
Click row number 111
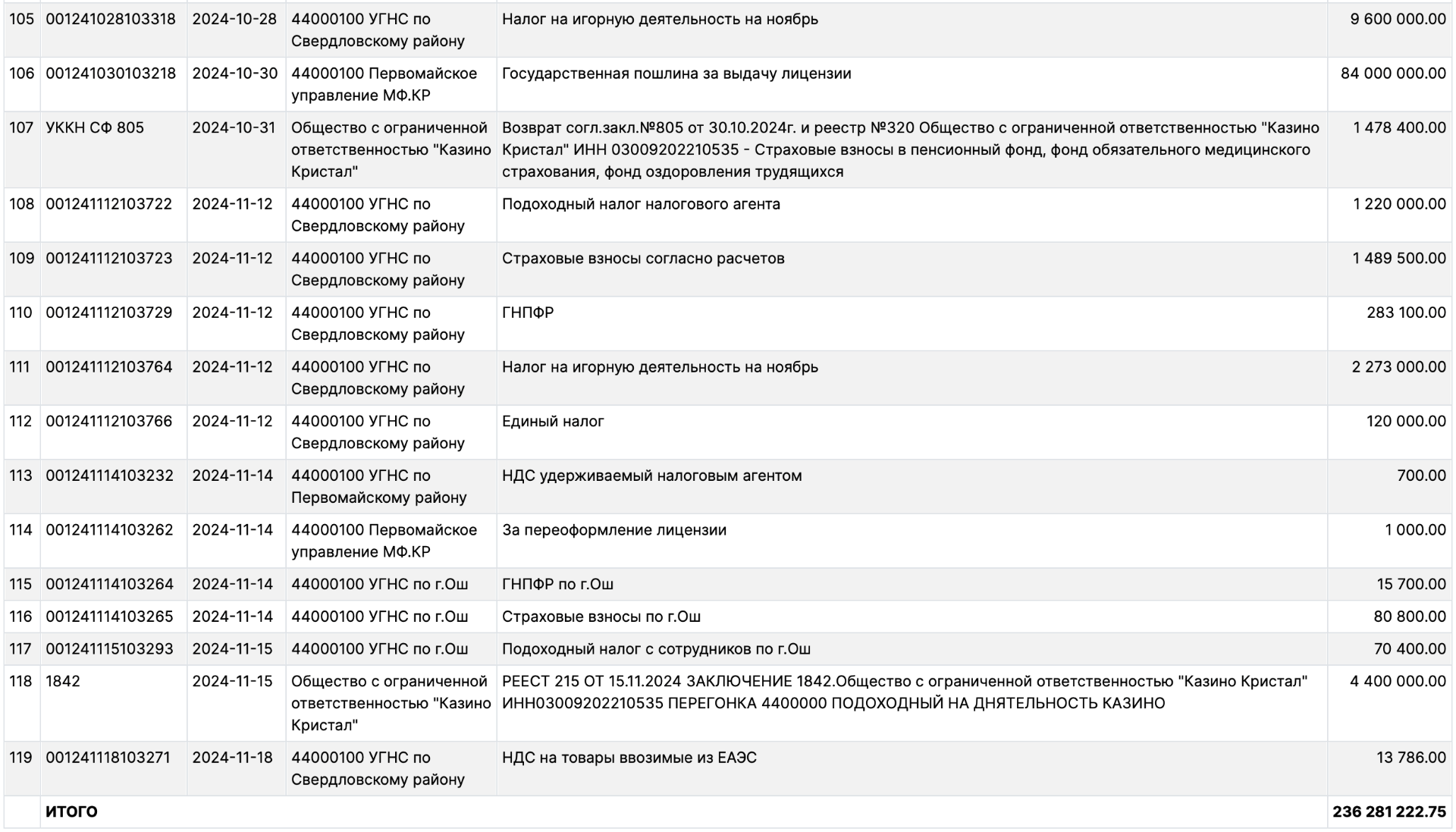[x=20, y=367]
